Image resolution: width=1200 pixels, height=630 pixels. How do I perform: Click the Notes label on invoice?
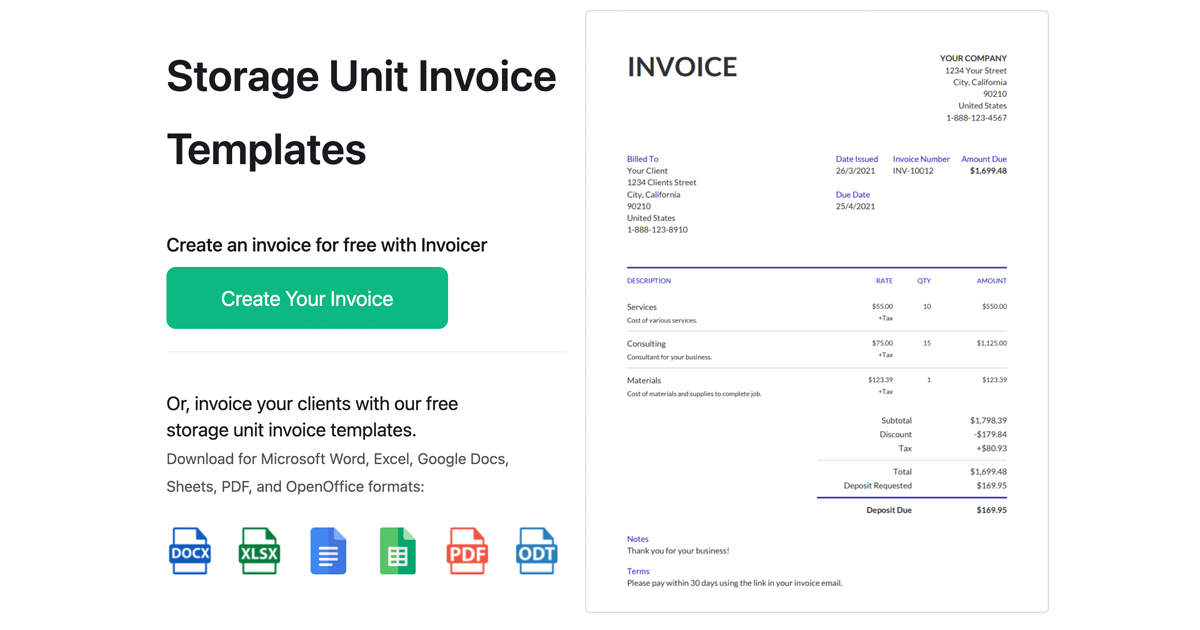[x=638, y=539]
